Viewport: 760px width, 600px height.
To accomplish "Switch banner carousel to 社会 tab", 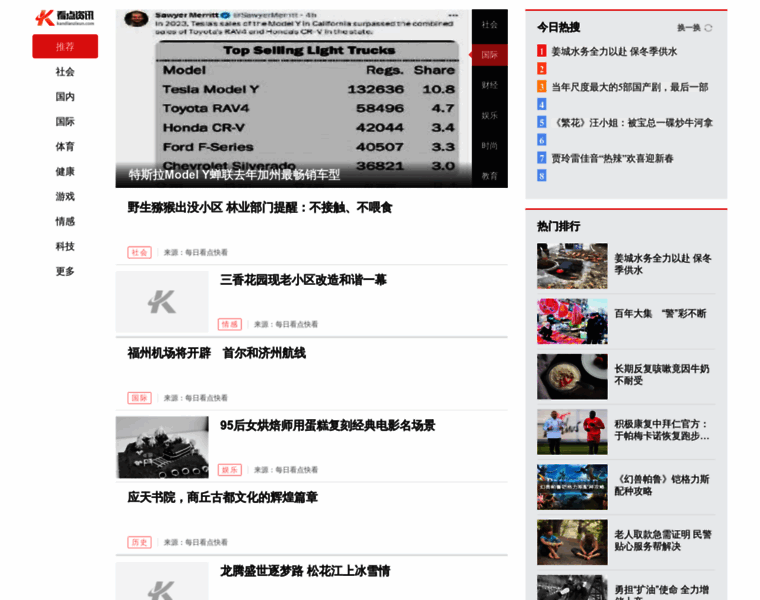I will (490, 25).
